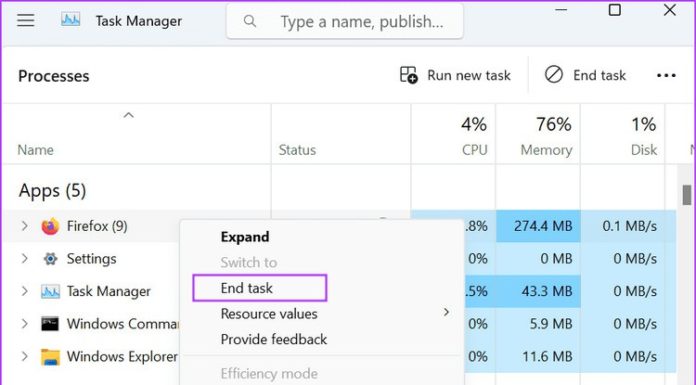Expand the Settings process row

(25, 258)
